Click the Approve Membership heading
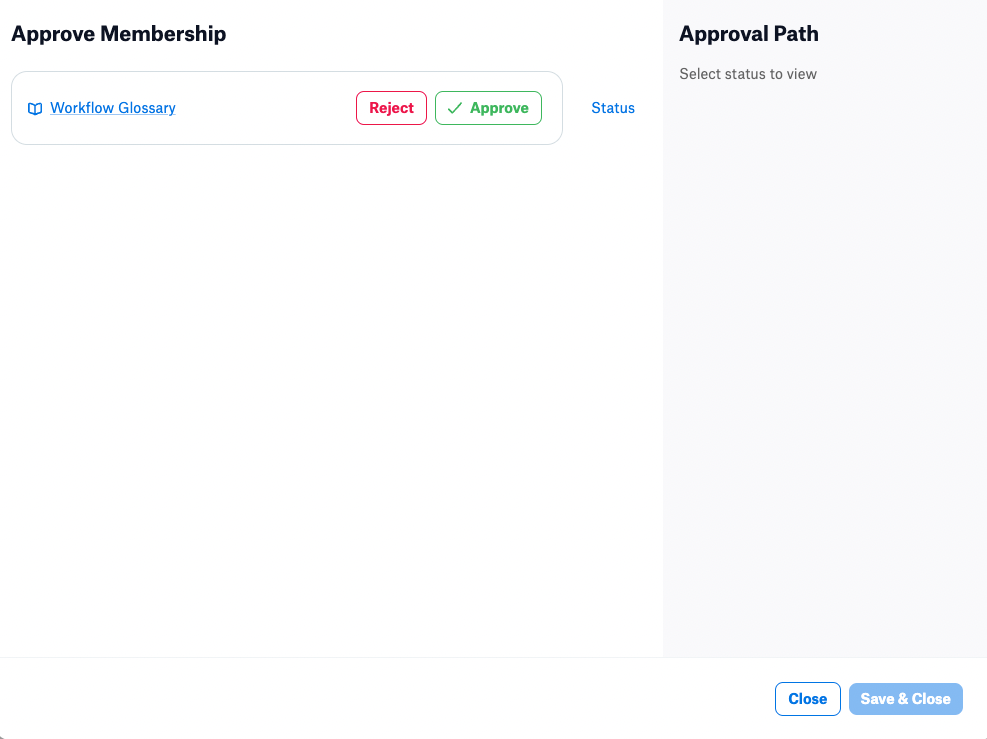 (119, 34)
